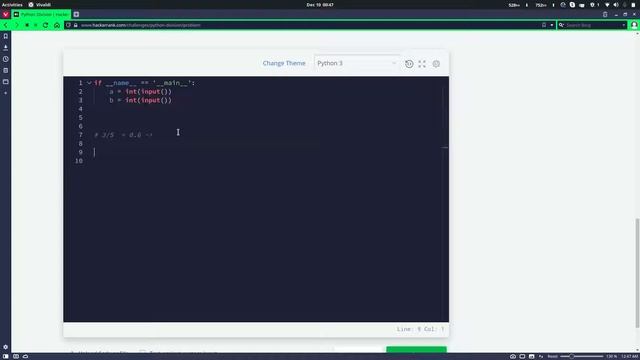Open the History side panel
This screenshot has width=640, height=360.
6,59
